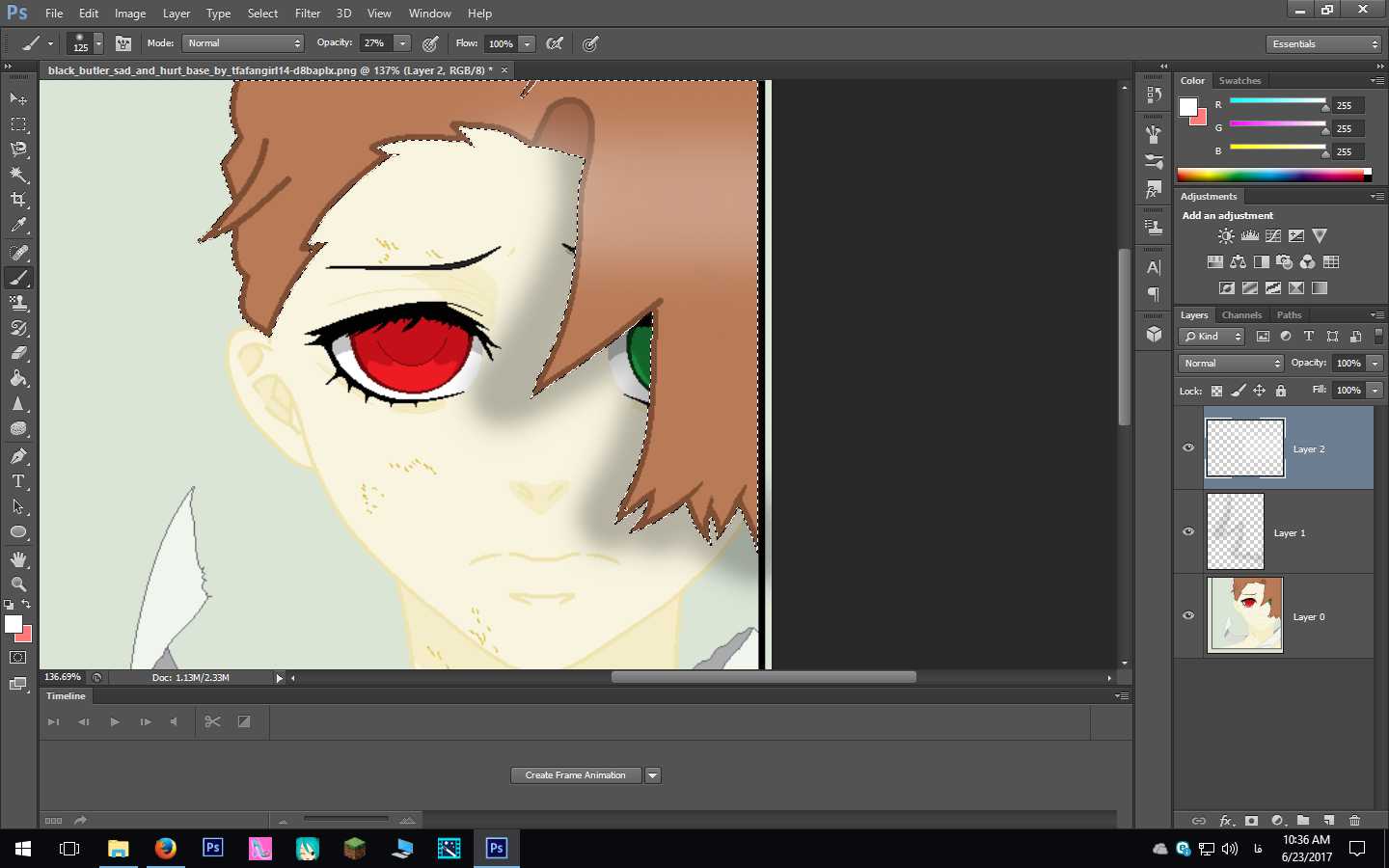The height and width of the screenshot is (868, 1389).
Task: Open the brush Mode dropdown
Action: [243, 43]
